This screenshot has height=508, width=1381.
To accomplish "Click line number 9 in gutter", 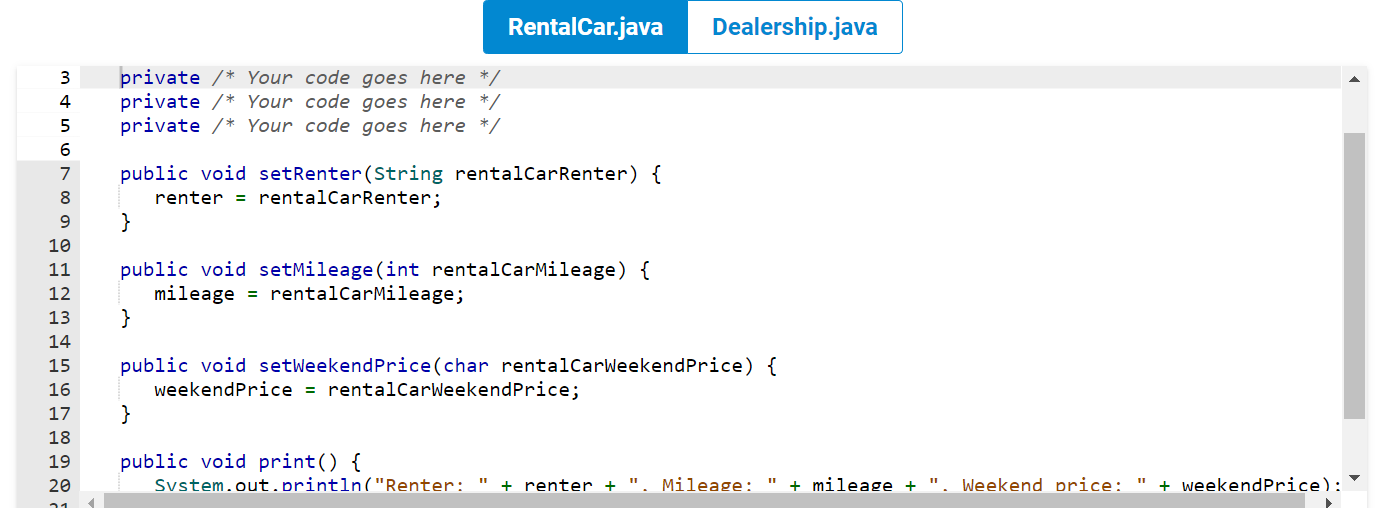I will (x=64, y=222).
